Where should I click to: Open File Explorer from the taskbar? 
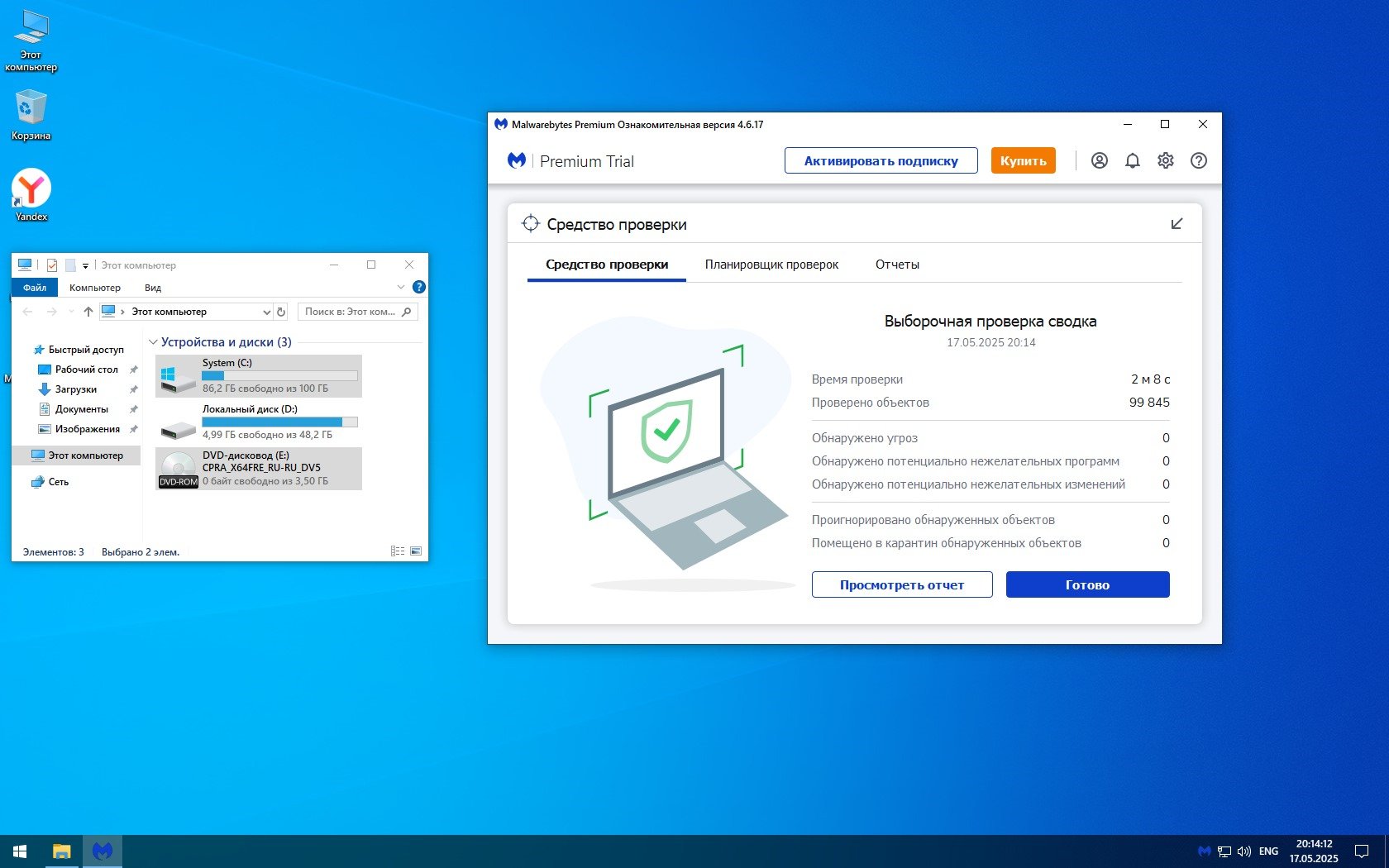click(61, 851)
